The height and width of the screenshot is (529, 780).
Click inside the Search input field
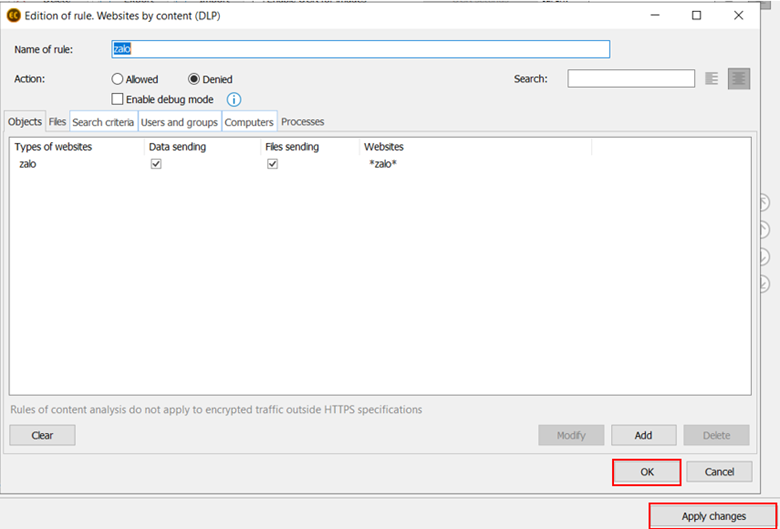click(631, 79)
